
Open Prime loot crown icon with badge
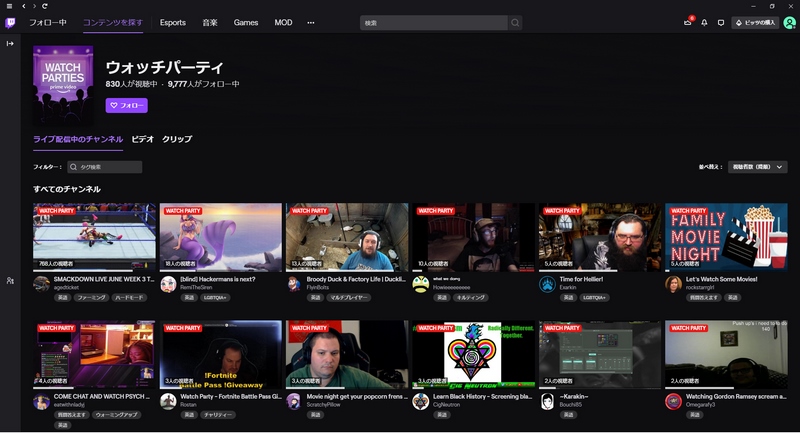(x=688, y=22)
